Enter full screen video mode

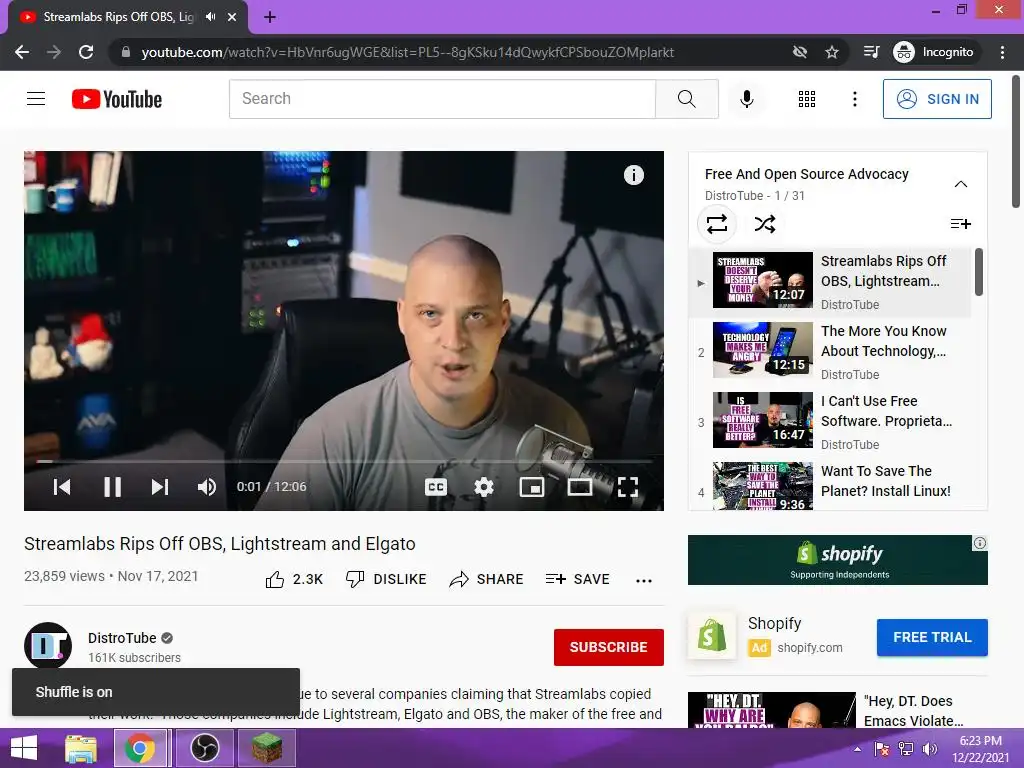[x=628, y=487]
